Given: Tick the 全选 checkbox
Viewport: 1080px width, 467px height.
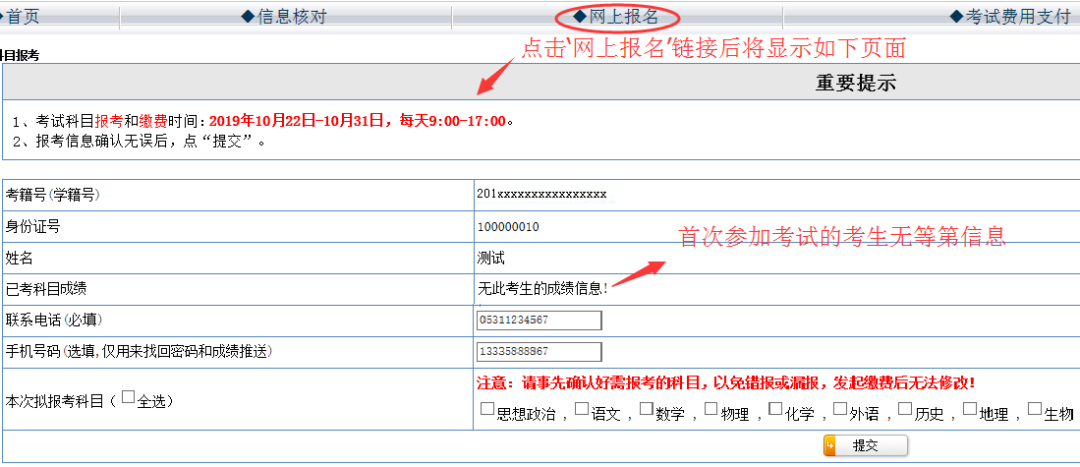Looking at the screenshot, I should pyautogui.click(x=127, y=397).
